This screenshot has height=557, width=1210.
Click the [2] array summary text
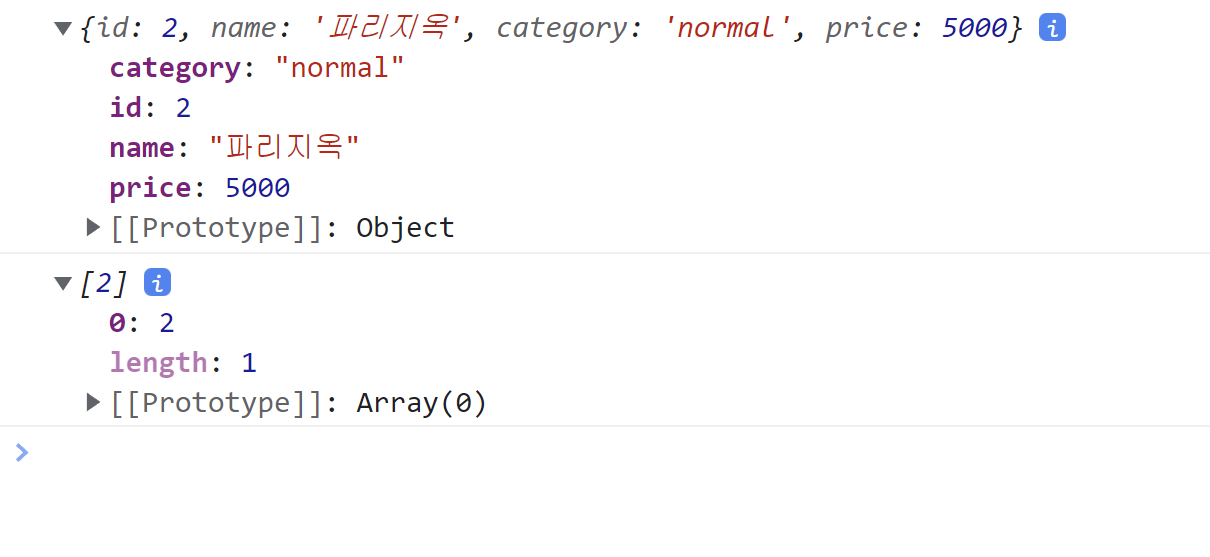coord(104,284)
